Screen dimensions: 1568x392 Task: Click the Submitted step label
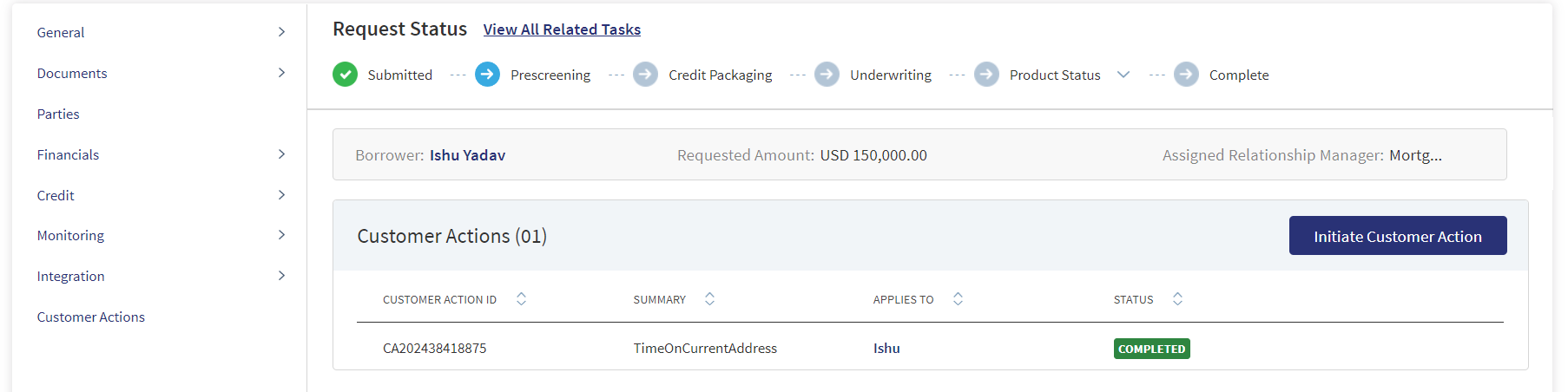click(x=399, y=75)
